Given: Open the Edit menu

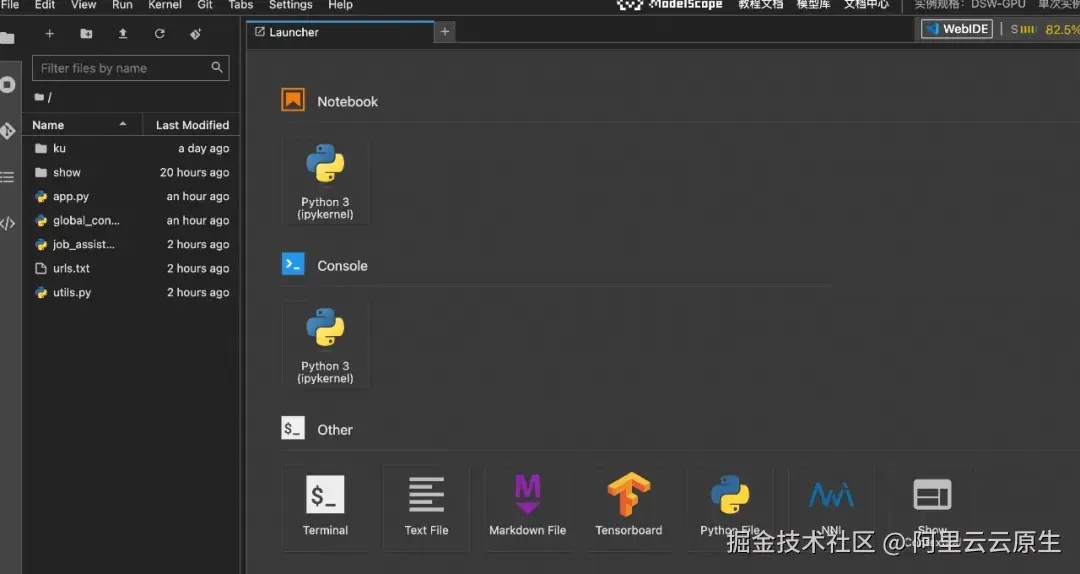Looking at the screenshot, I should [x=45, y=5].
